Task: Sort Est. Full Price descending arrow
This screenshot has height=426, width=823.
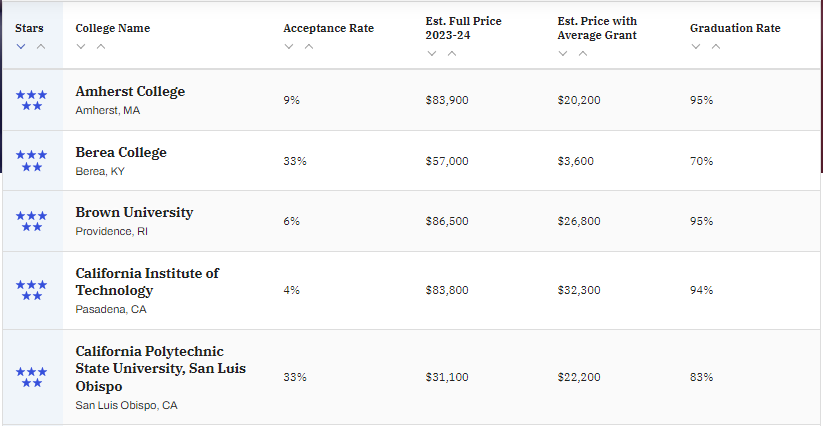Action: tap(432, 53)
